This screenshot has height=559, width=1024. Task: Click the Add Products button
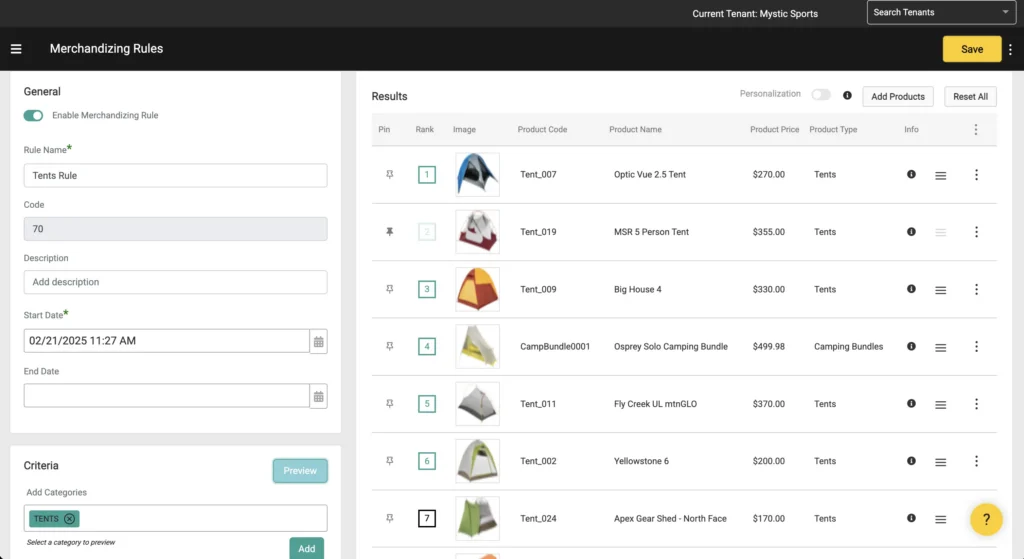coord(897,96)
